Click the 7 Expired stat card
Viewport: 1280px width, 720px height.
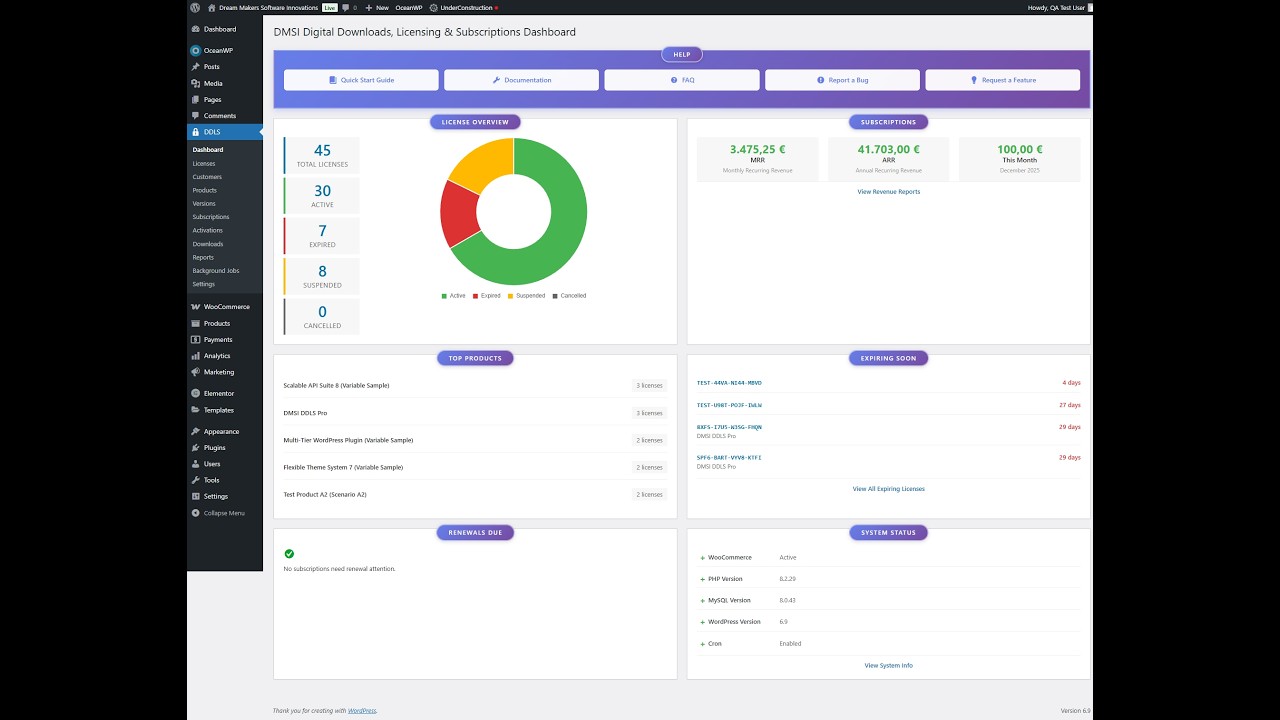pyautogui.click(x=322, y=236)
